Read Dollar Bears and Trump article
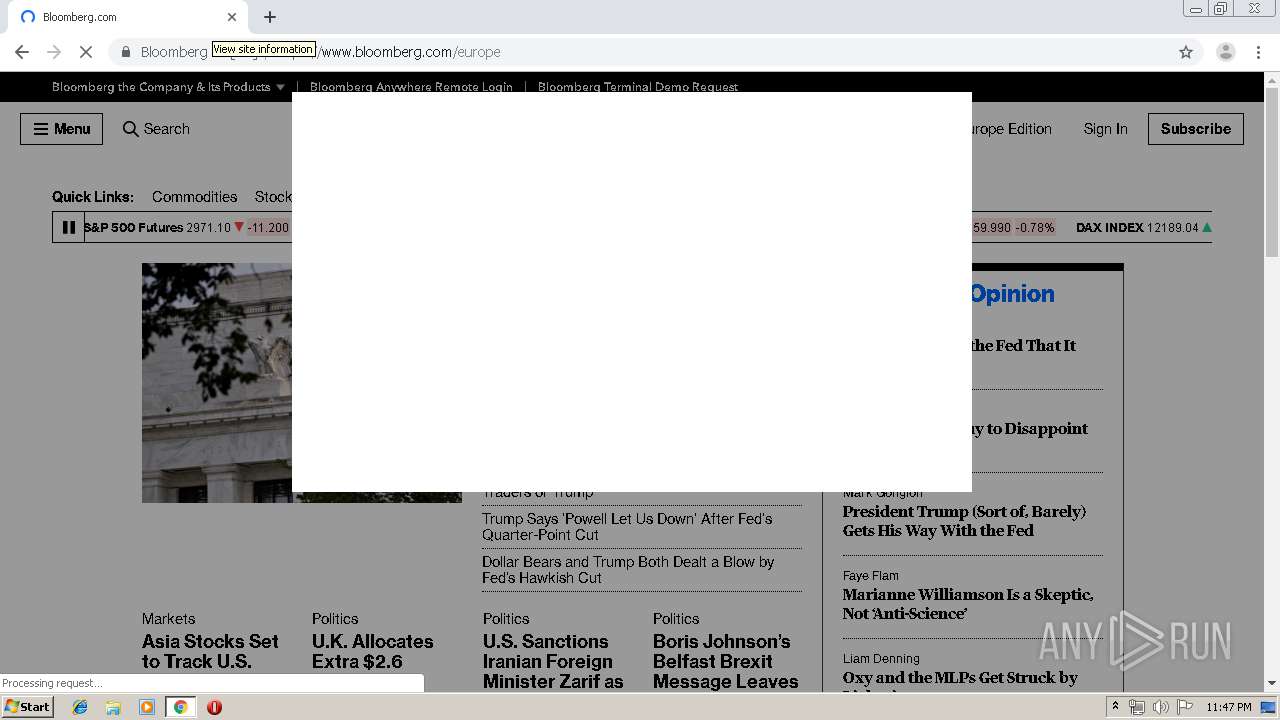Screen dimensions: 1280x720 click(x=628, y=570)
